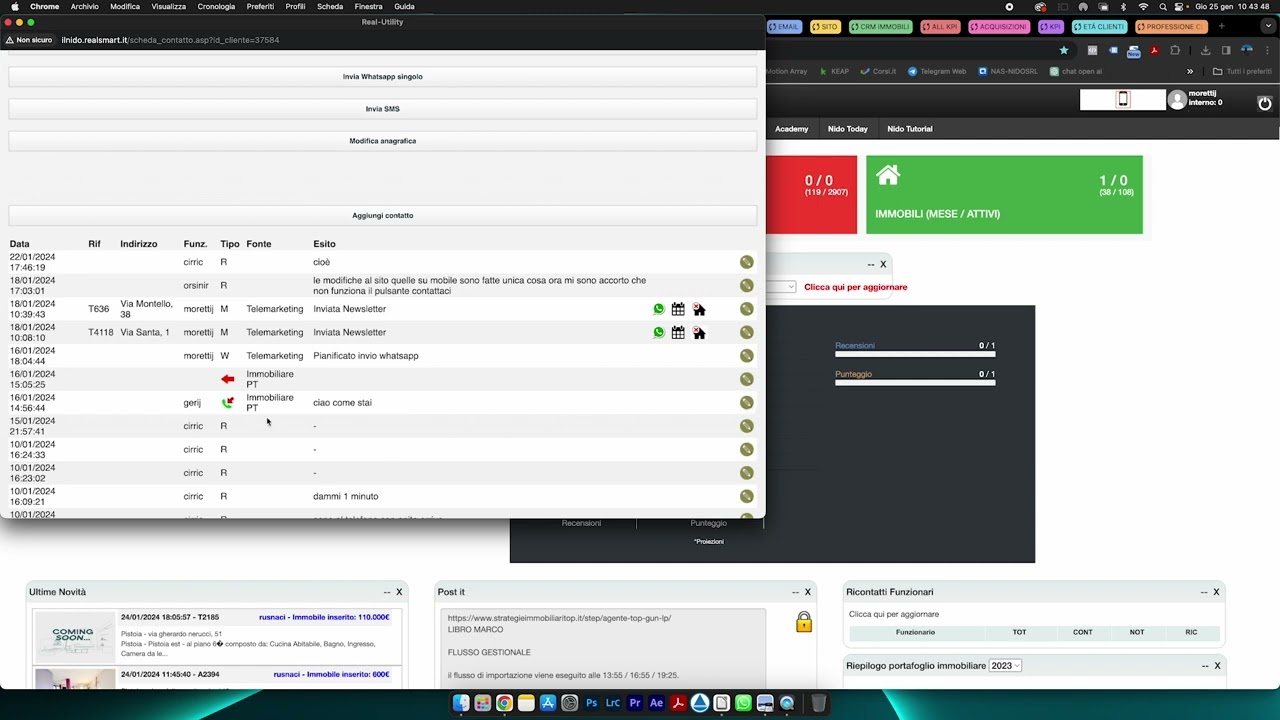
Task: Open Chrome extensions puzzle icon
Action: (x=1175, y=50)
